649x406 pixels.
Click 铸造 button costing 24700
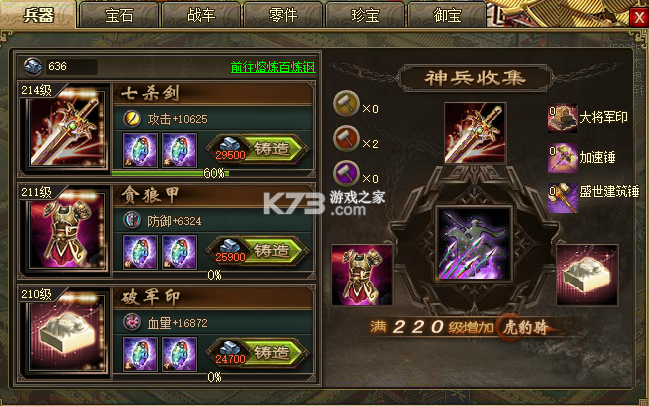(x=258, y=353)
